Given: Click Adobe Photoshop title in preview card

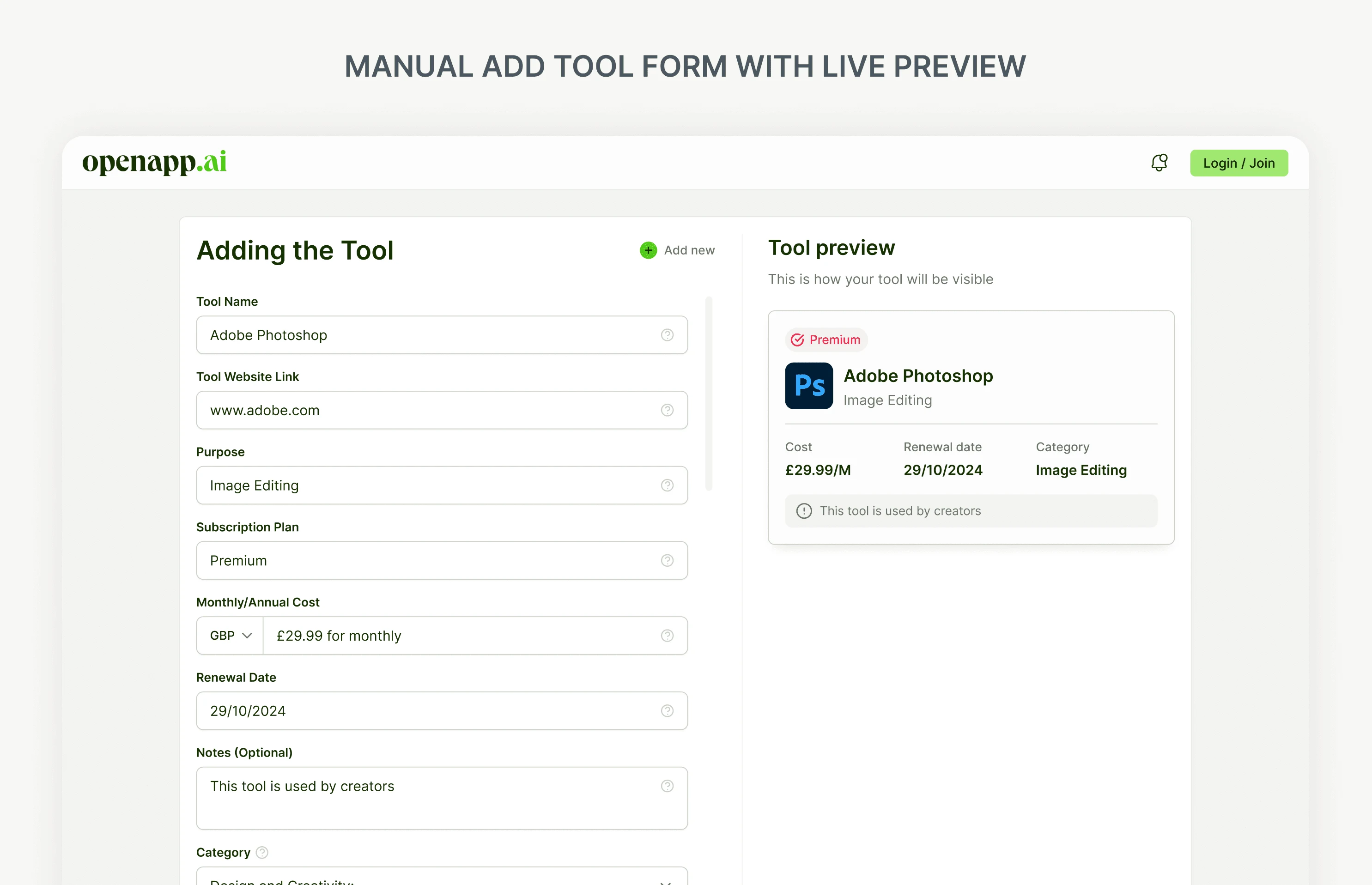Looking at the screenshot, I should 917,376.
